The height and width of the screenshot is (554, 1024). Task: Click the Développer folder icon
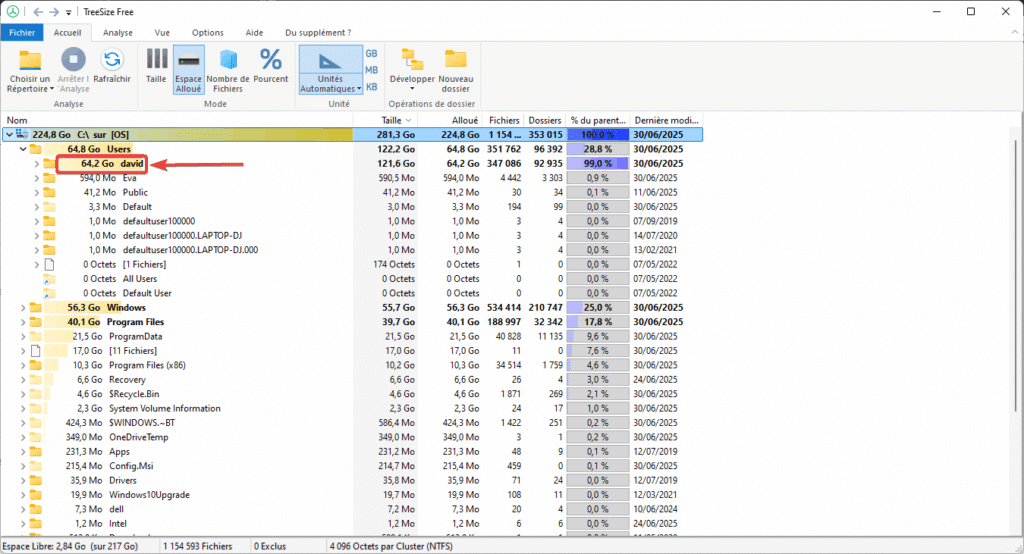pos(411,60)
